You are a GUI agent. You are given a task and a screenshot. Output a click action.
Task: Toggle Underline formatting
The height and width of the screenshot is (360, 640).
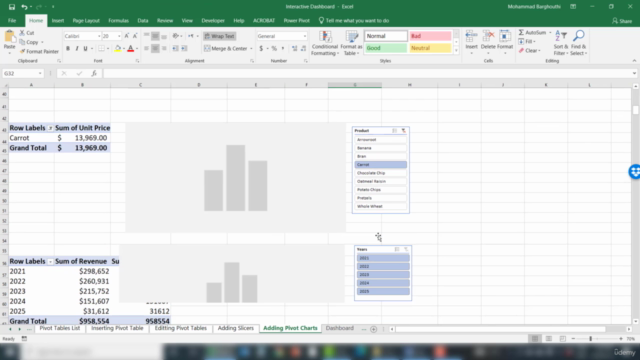coord(85,49)
